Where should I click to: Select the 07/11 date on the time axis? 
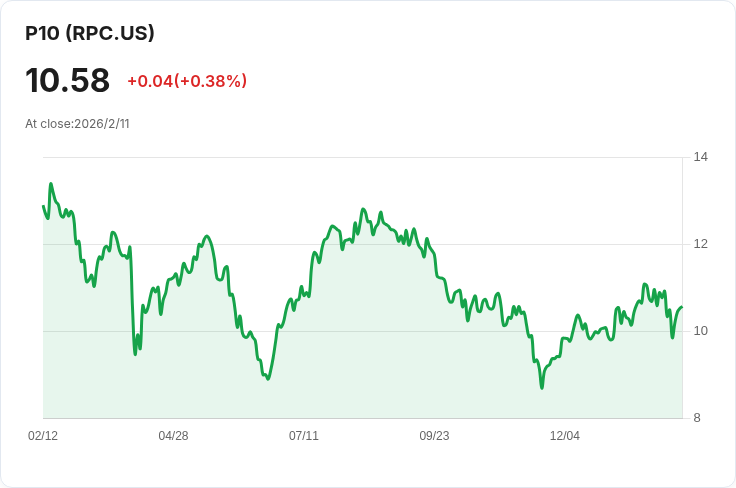pos(304,436)
